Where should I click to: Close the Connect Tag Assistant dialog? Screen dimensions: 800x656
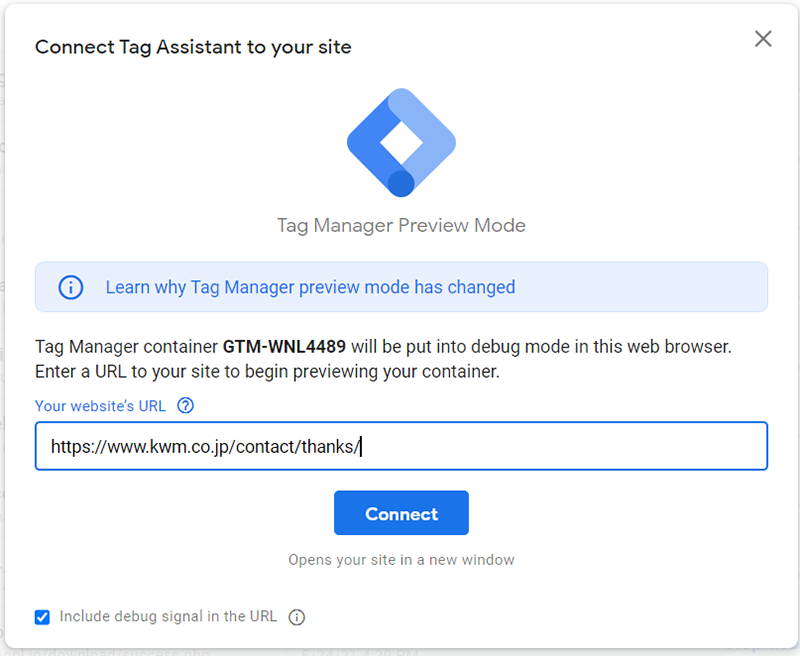click(763, 39)
